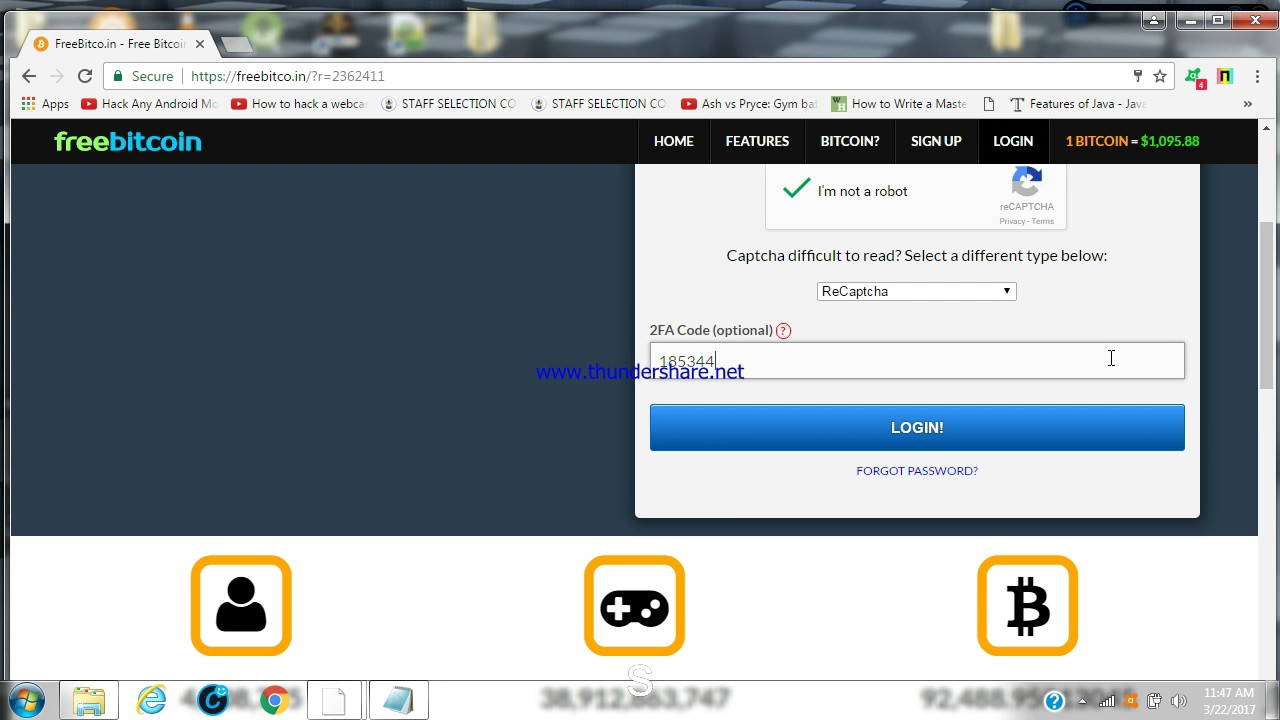This screenshot has height=720, width=1280.
Task: Click the reCAPTCHA logo
Action: [x=1027, y=182]
